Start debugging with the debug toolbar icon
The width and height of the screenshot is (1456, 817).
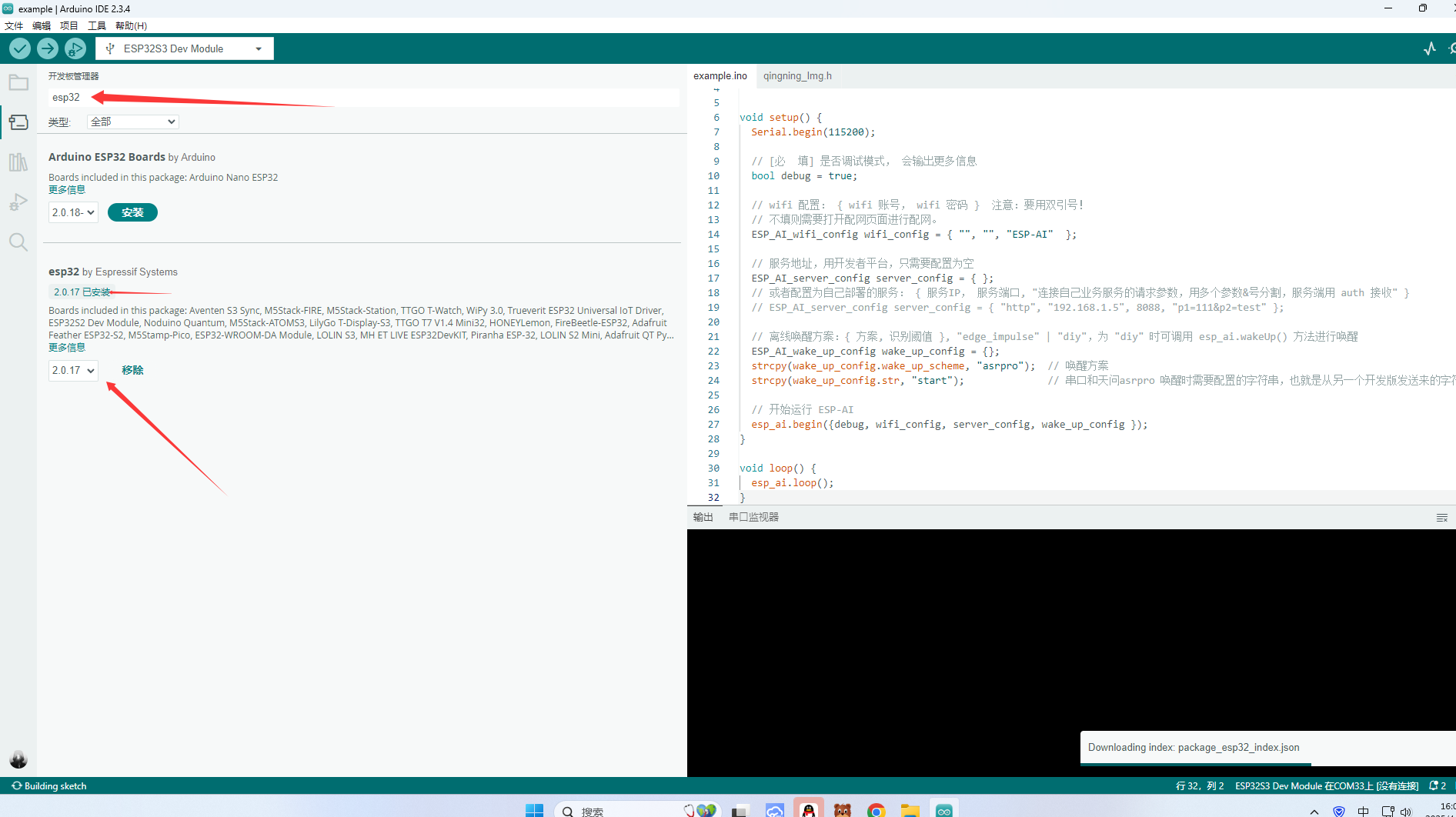tap(75, 48)
